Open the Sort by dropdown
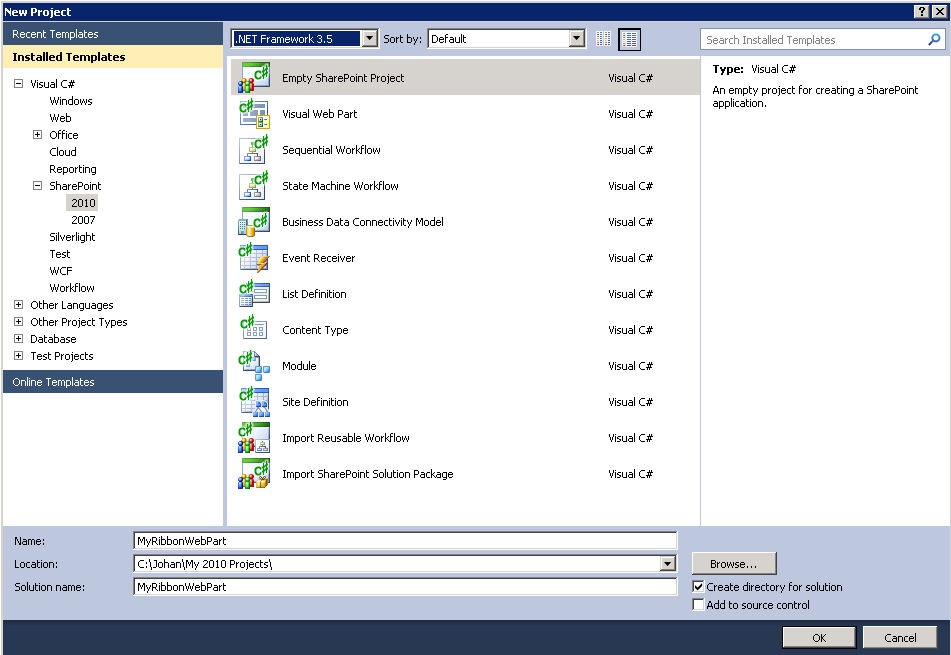Viewport: 951px width, 655px height. (x=577, y=37)
